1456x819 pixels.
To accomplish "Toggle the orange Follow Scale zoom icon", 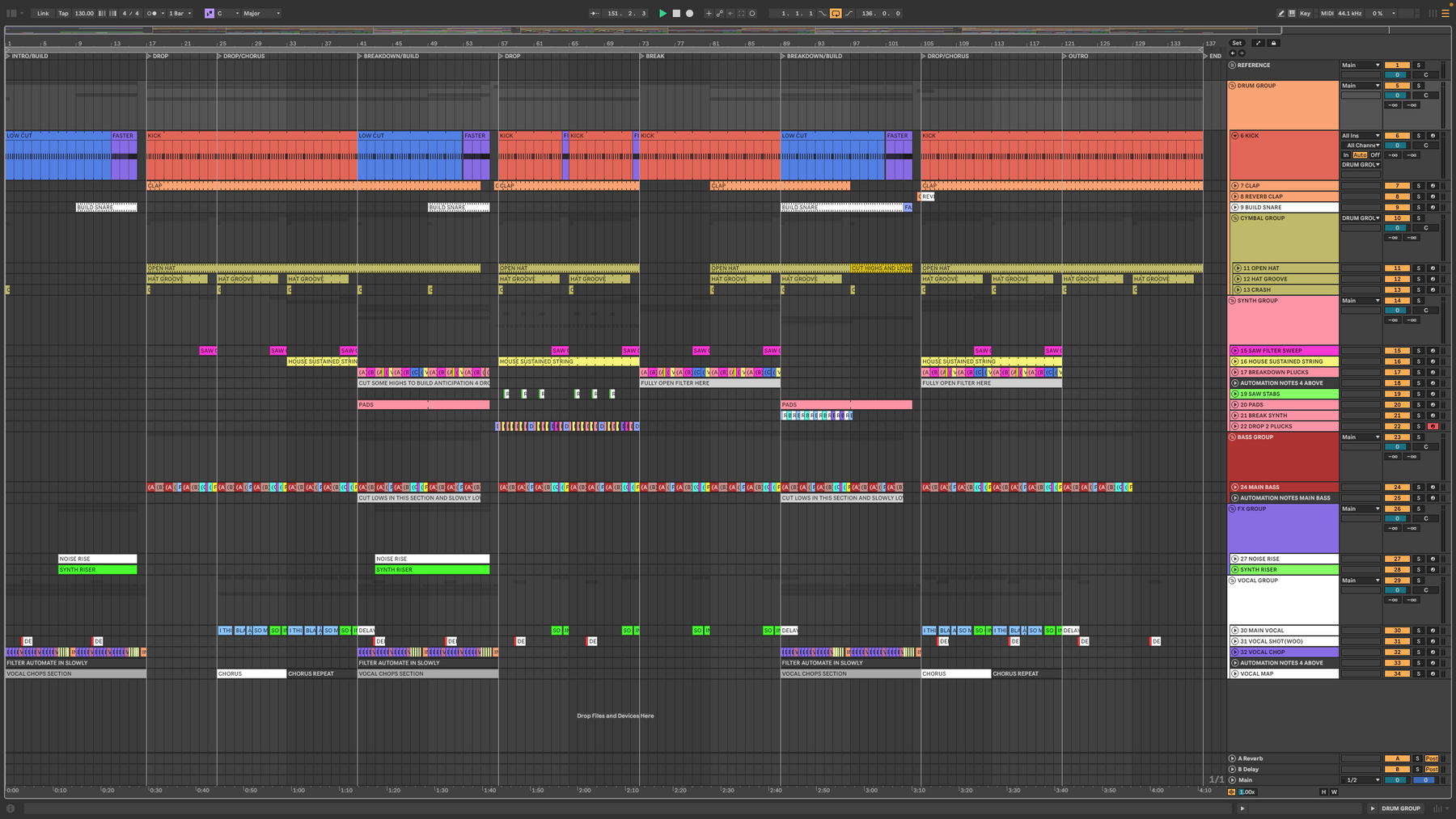I will tap(1232, 792).
